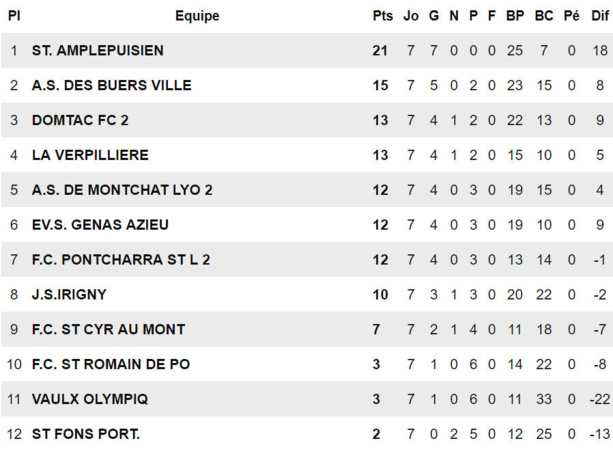Click LA VERPILLIERE in the standings

90,155
